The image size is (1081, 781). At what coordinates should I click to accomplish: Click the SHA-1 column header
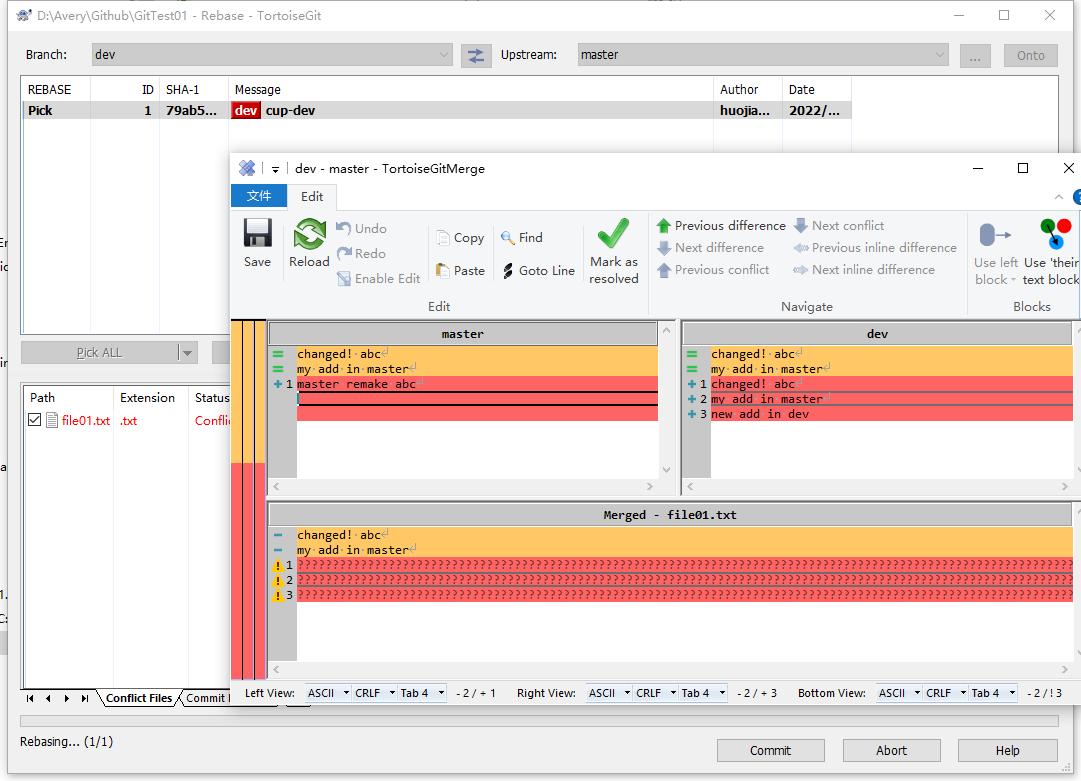click(x=194, y=90)
